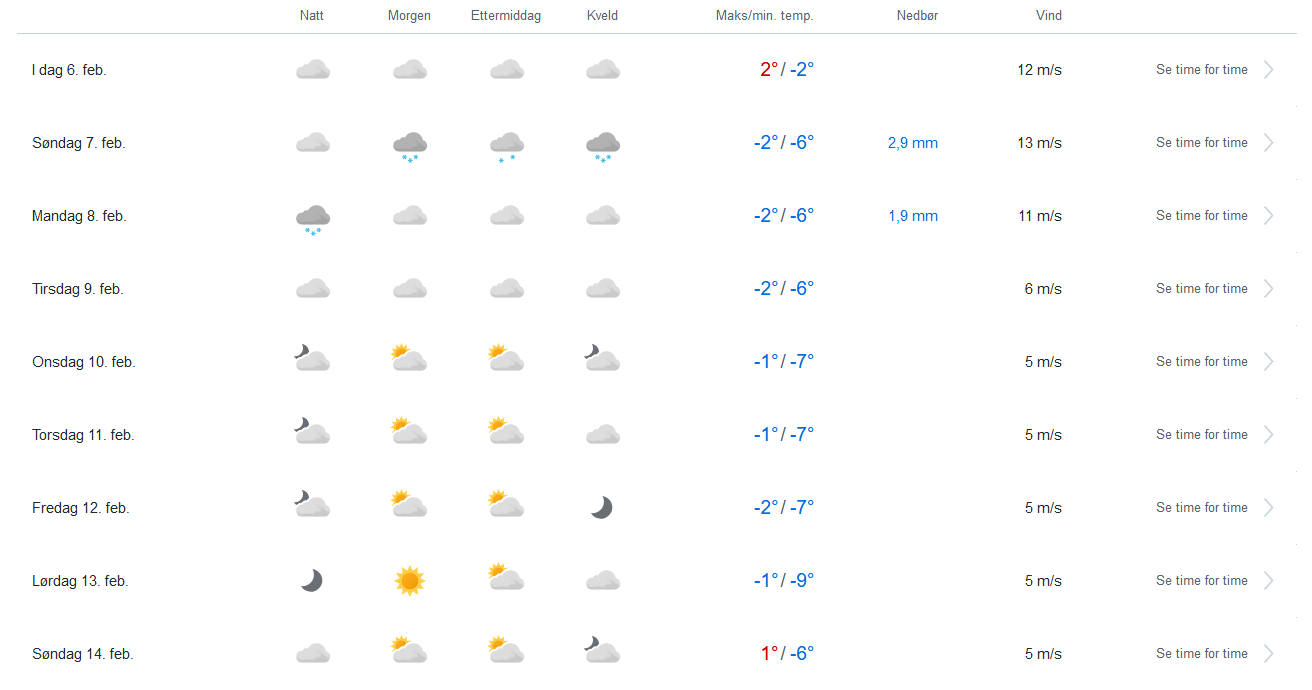Screen dimensions: 1312x690
Task: Click the sunny icon for Lørdag morning
Action: coord(409,581)
